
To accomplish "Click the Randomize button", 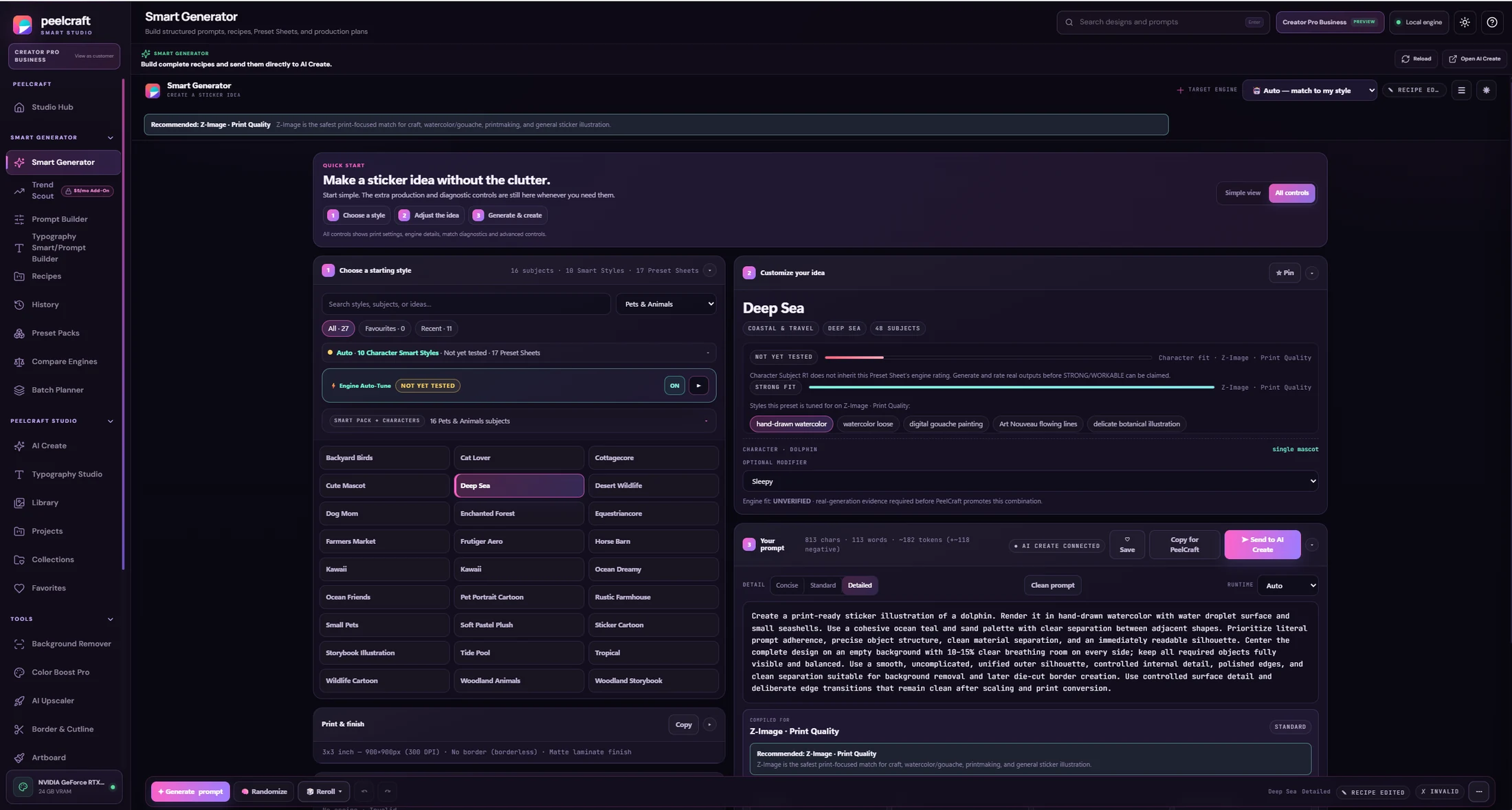I will pyautogui.click(x=264, y=791).
